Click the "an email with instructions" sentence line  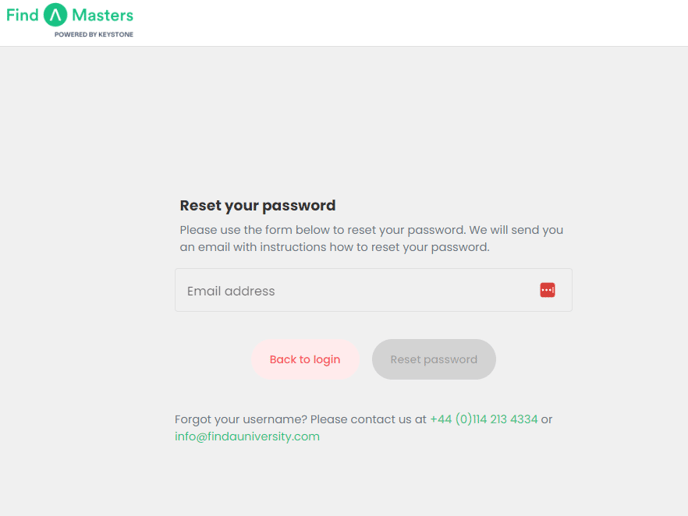[334, 247]
